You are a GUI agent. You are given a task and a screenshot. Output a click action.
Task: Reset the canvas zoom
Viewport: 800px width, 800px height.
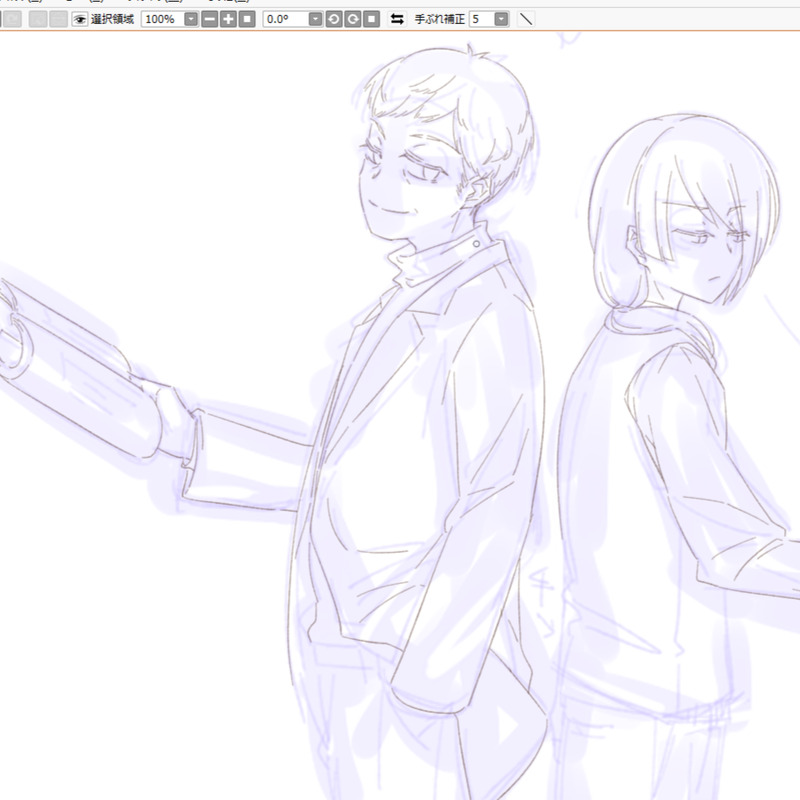pyautogui.click(x=247, y=19)
